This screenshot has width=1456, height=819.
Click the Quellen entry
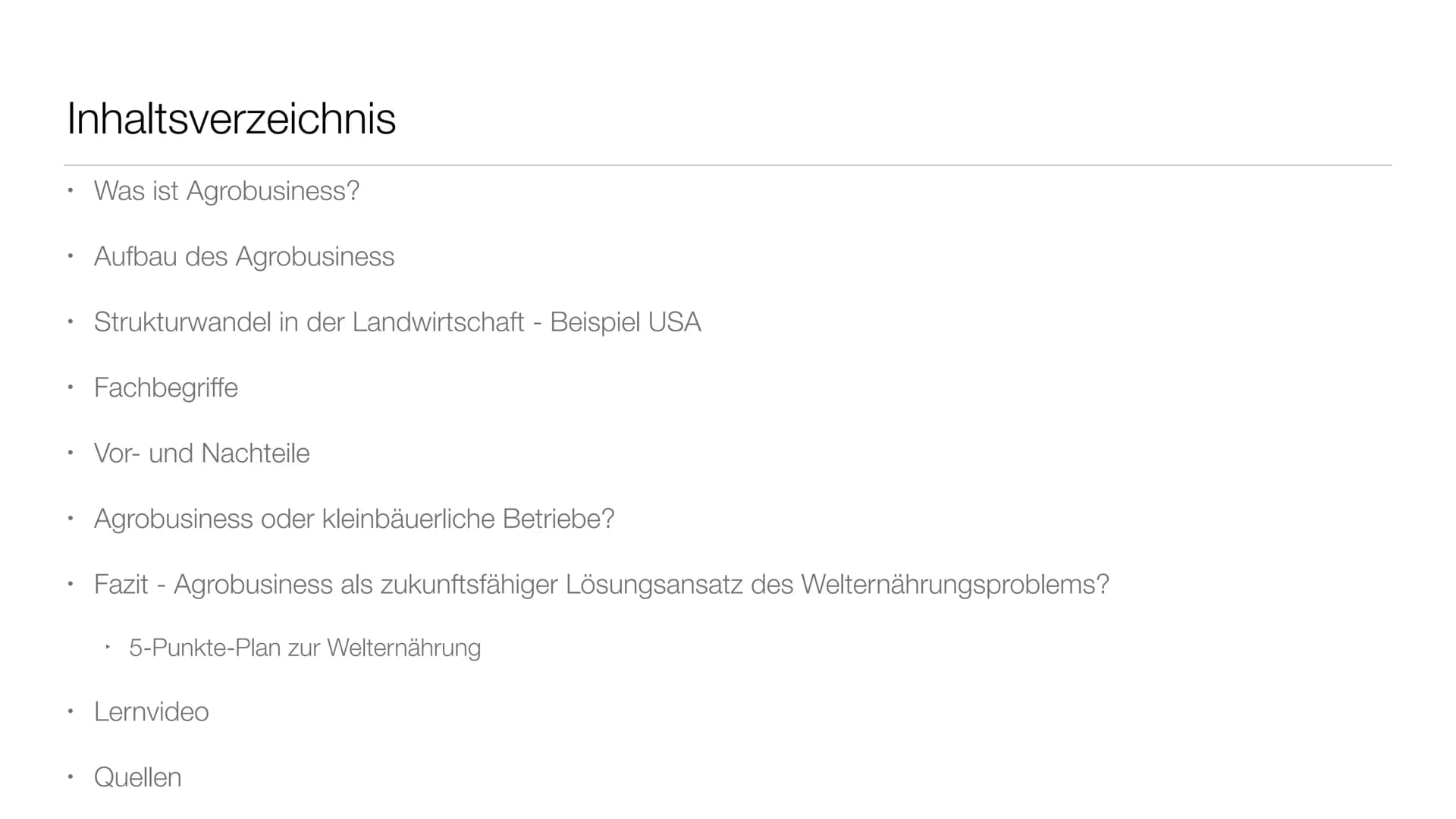point(137,777)
